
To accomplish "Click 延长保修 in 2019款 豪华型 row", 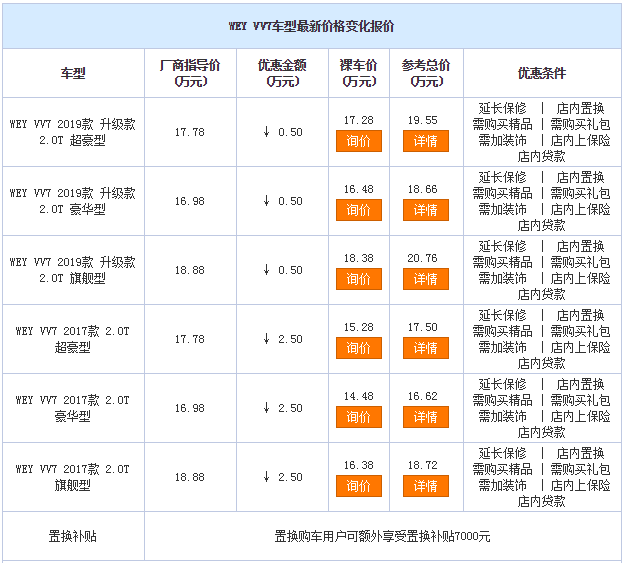I will tap(503, 177).
